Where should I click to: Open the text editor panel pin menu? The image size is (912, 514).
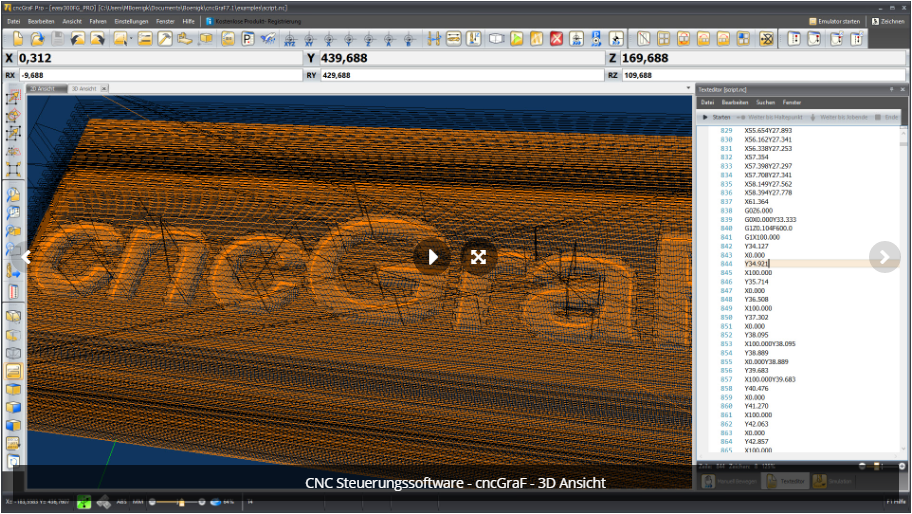[891, 90]
